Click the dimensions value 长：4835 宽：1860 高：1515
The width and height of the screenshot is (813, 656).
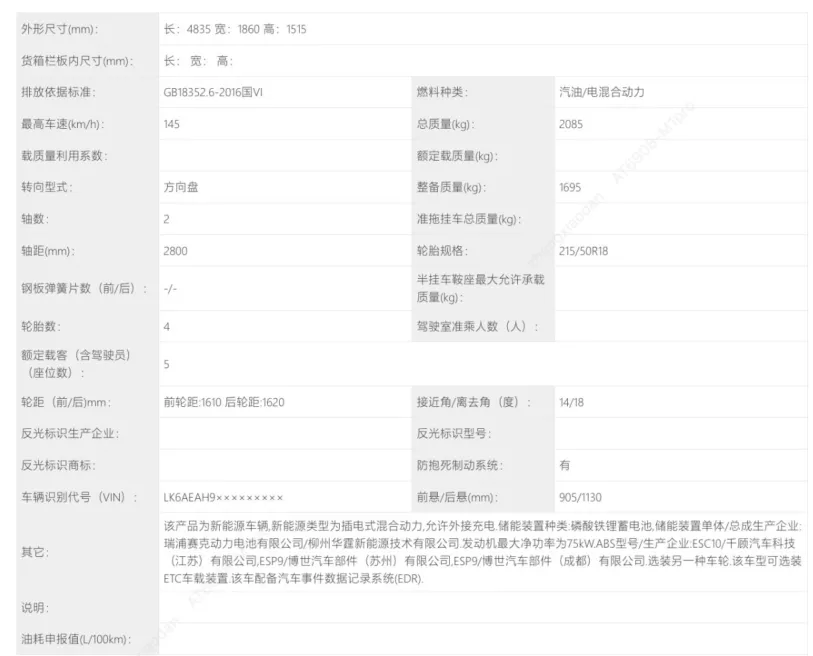pos(235,29)
